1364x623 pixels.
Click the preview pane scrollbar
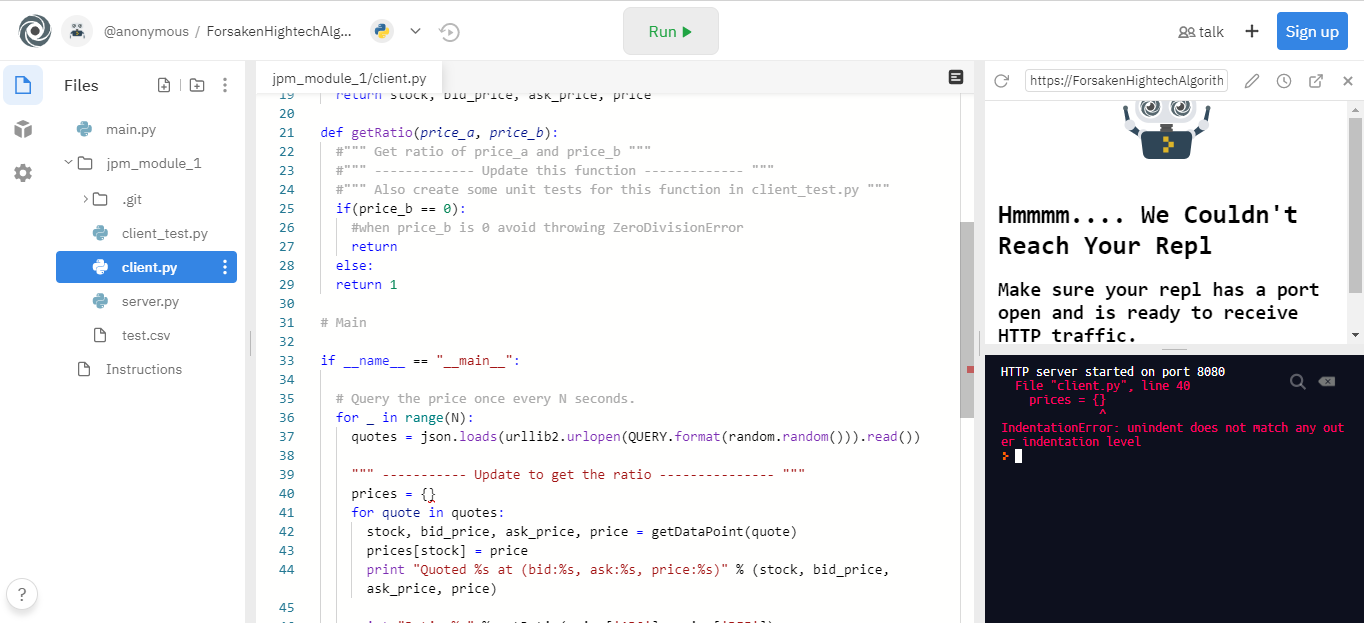[1355, 205]
